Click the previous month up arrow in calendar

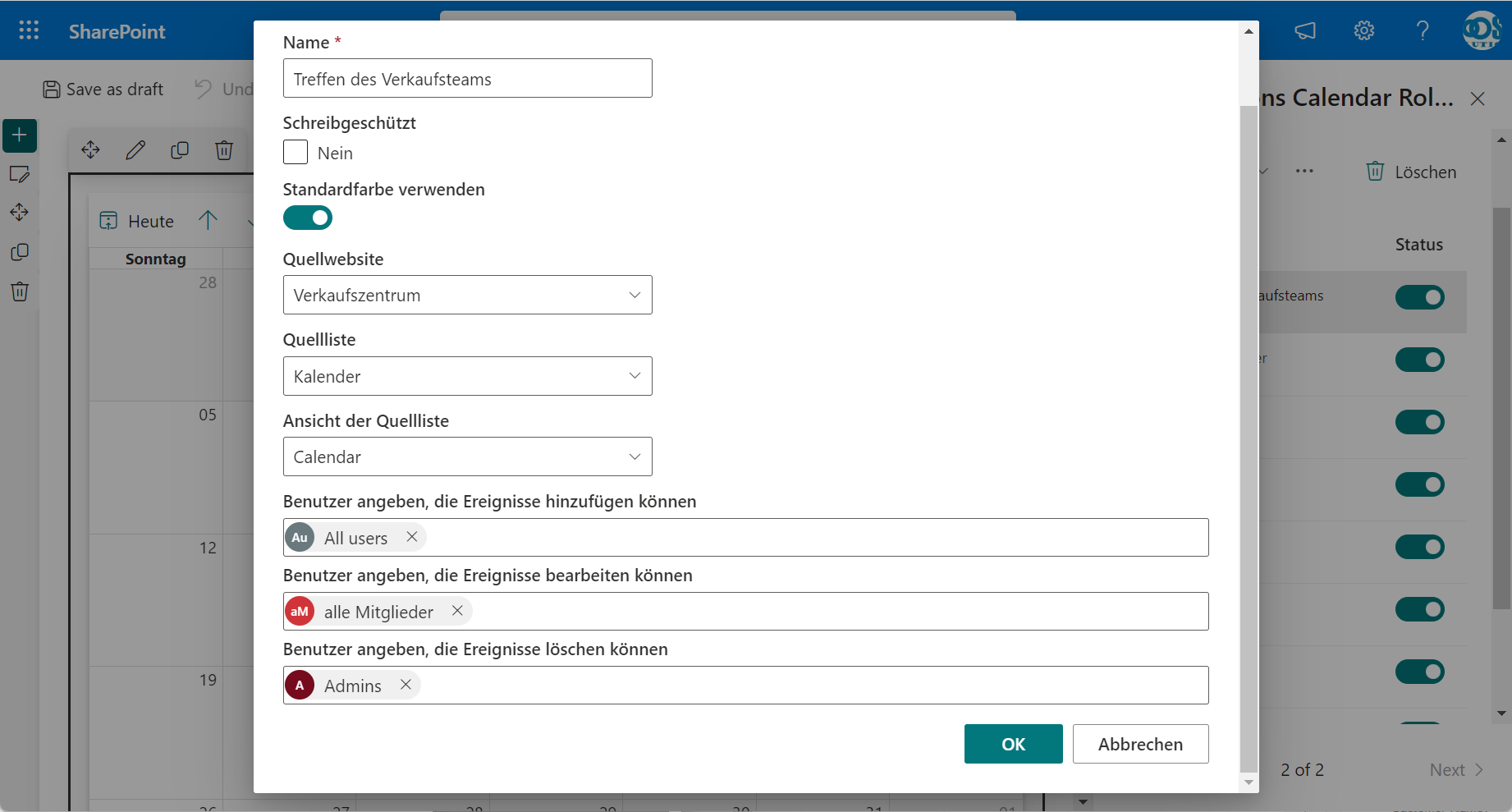click(x=208, y=220)
